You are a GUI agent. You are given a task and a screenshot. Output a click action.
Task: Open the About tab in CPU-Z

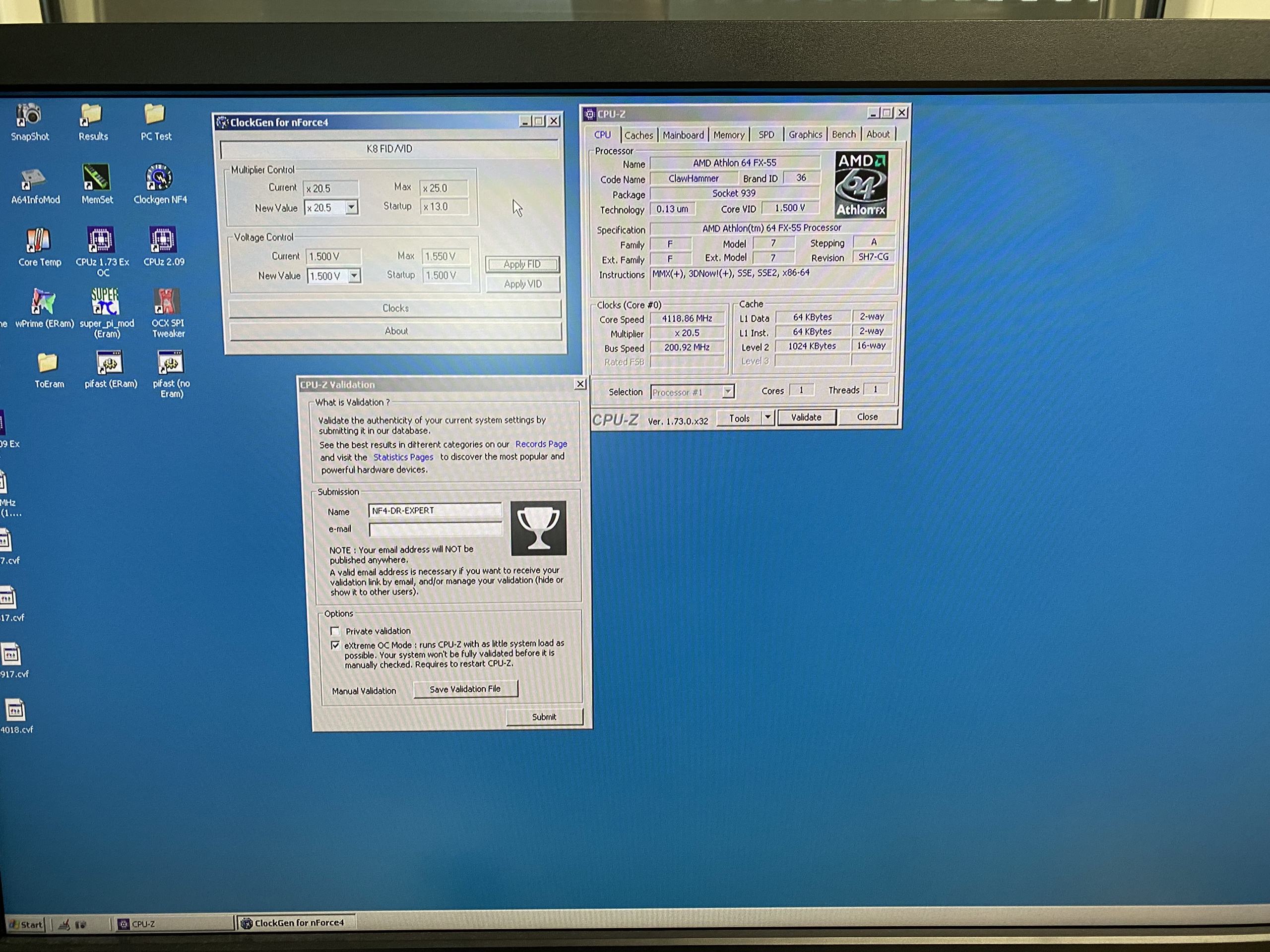(x=878, y=134)
